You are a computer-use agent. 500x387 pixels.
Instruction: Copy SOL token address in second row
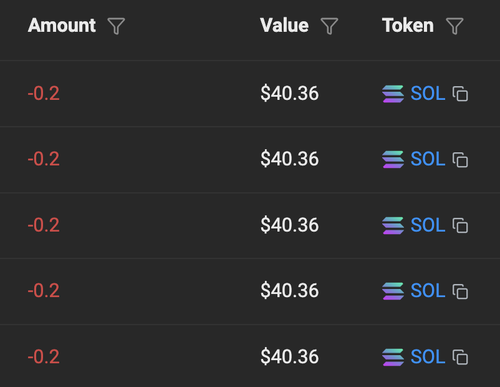coord(460,159)
